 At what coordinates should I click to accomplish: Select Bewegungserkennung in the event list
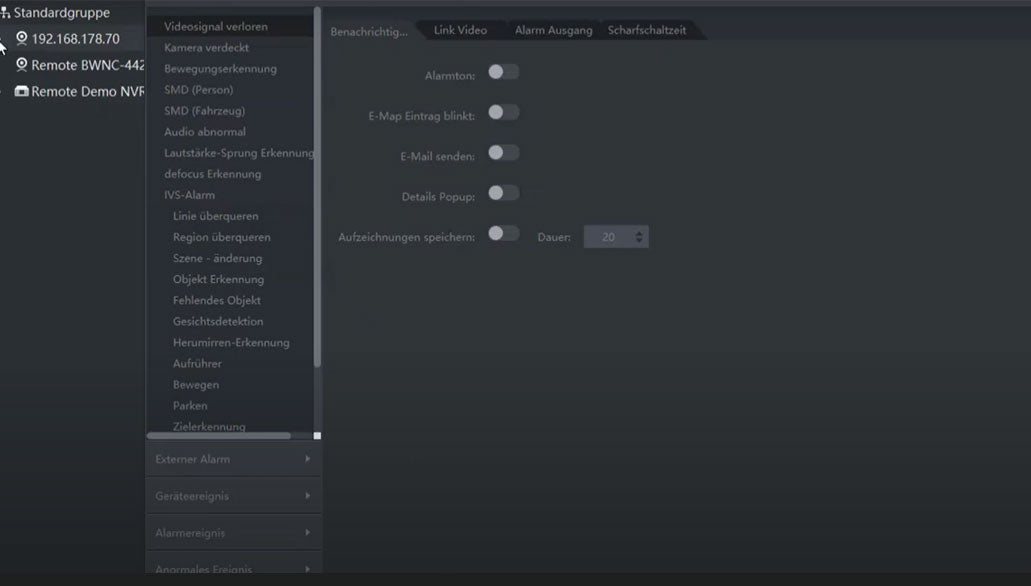220,69
